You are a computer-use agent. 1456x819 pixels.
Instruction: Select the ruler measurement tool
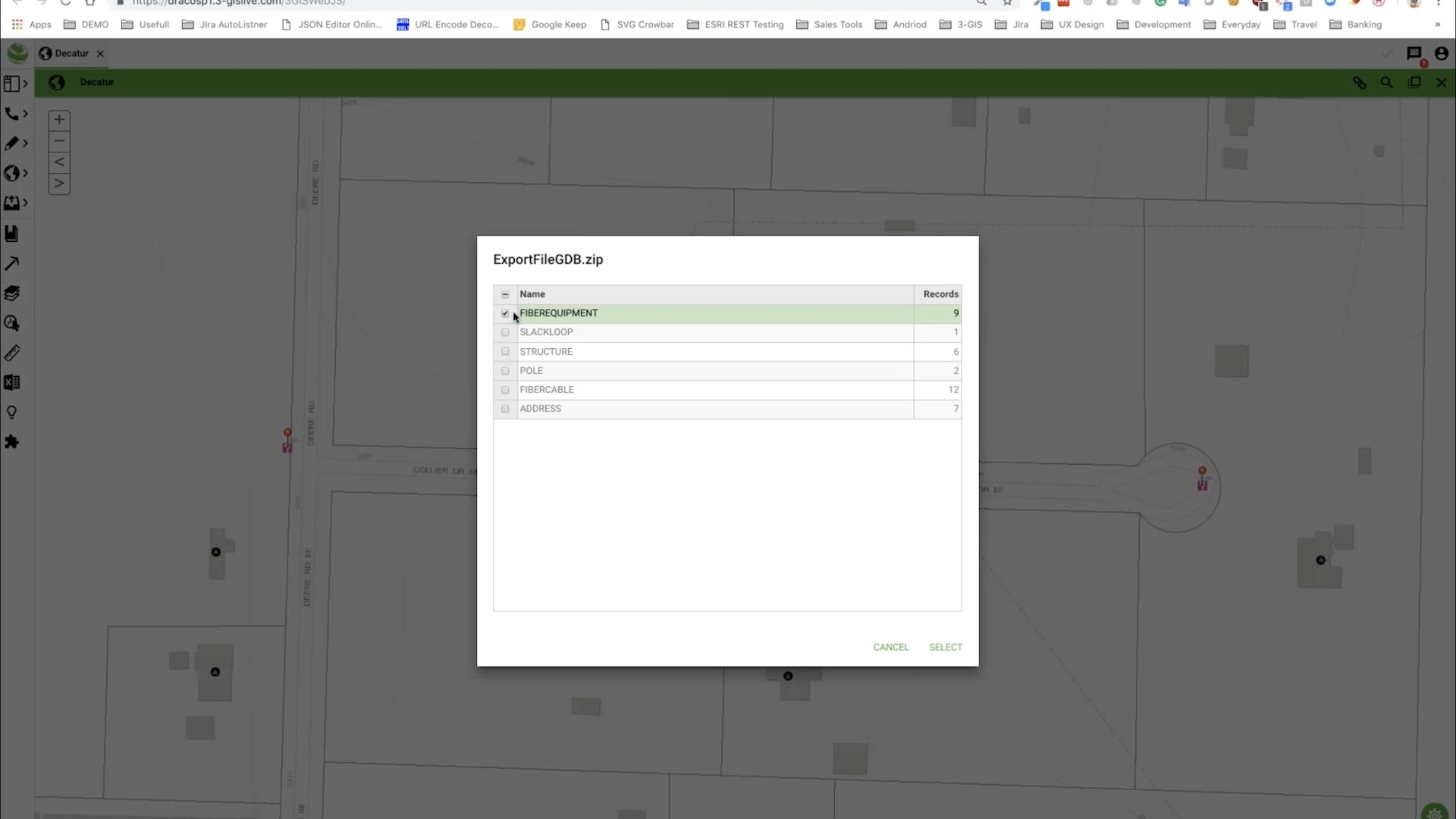click(12, 353)
